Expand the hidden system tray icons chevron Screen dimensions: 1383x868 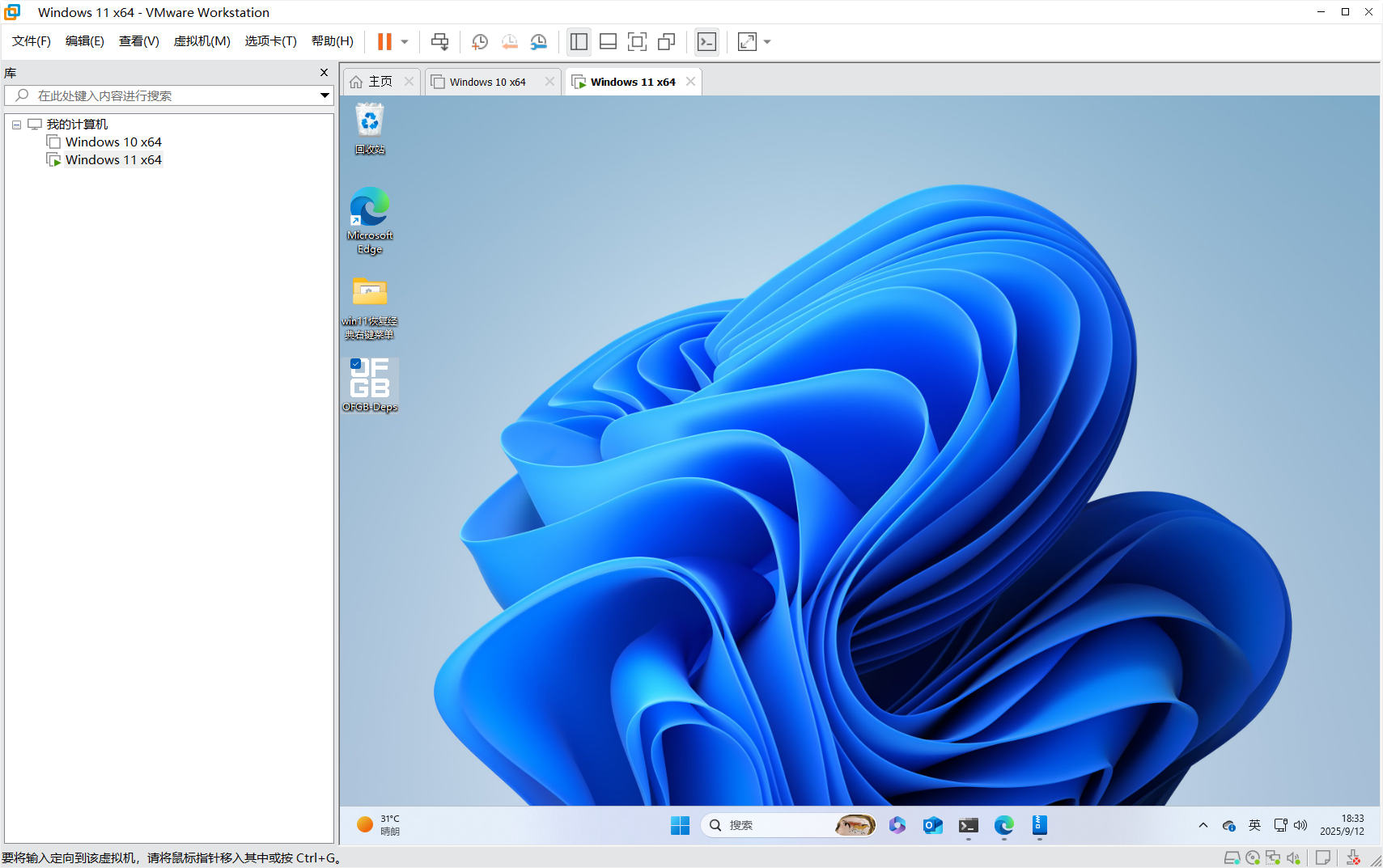(x=1203, y=825)
